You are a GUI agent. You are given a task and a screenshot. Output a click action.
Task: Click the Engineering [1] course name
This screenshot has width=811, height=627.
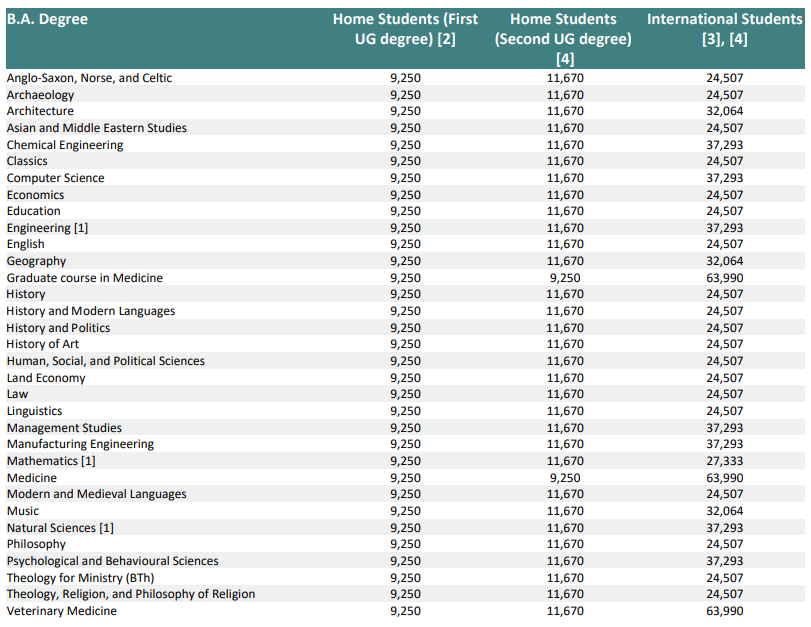click(x=47, y=228)
